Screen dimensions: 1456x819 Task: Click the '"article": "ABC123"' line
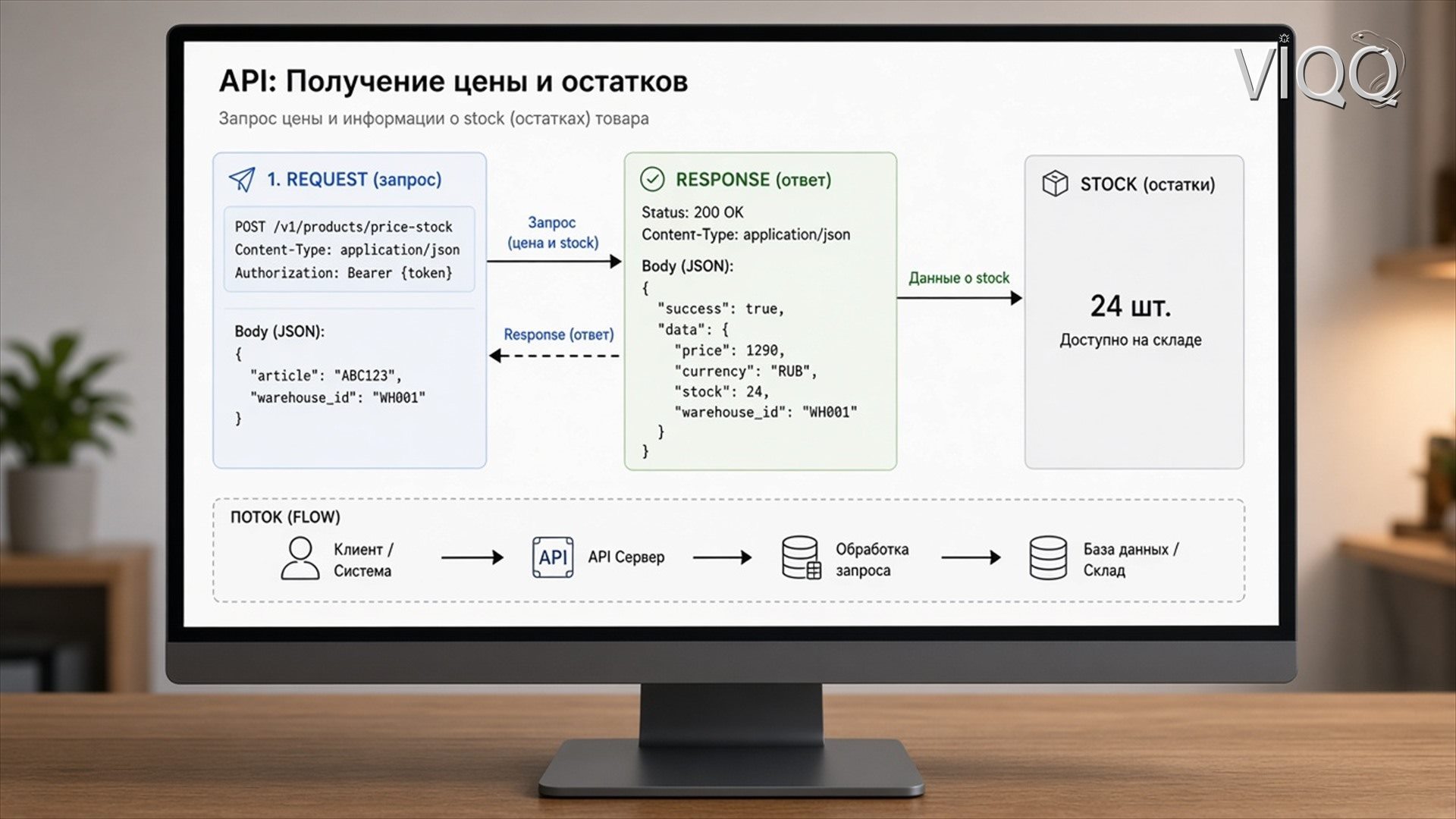tap(326, 375)
